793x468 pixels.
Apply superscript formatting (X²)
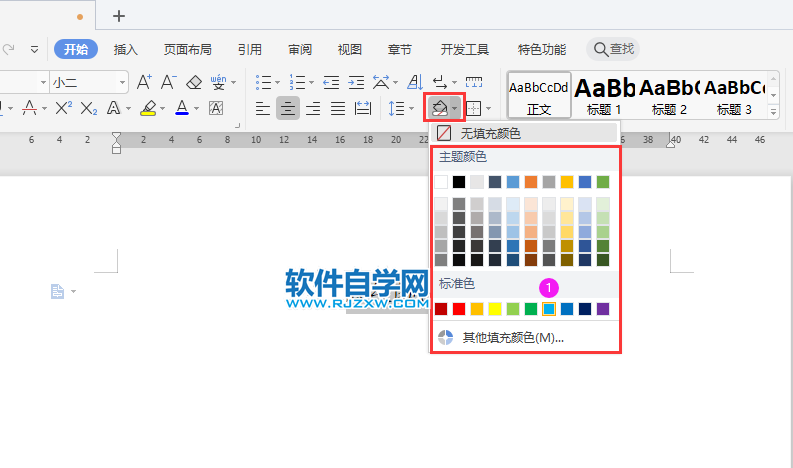pos(64,108)
